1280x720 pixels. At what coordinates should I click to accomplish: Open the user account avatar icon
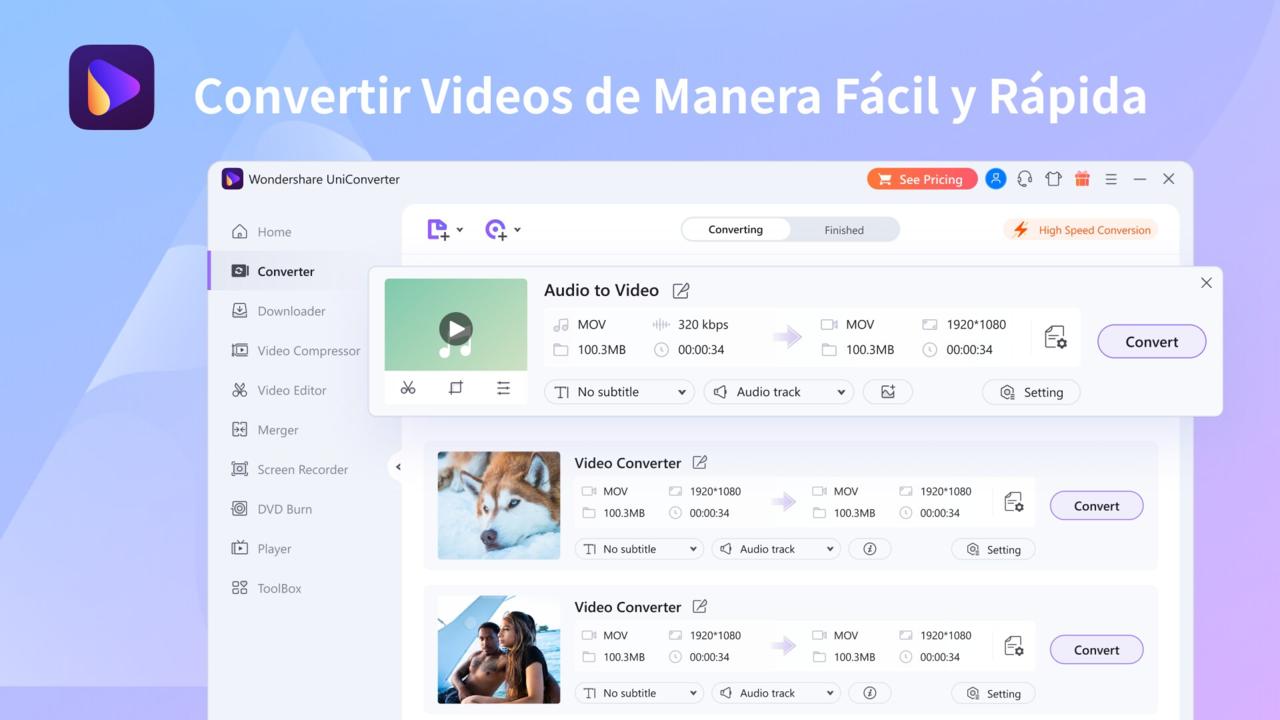point(995,179)
